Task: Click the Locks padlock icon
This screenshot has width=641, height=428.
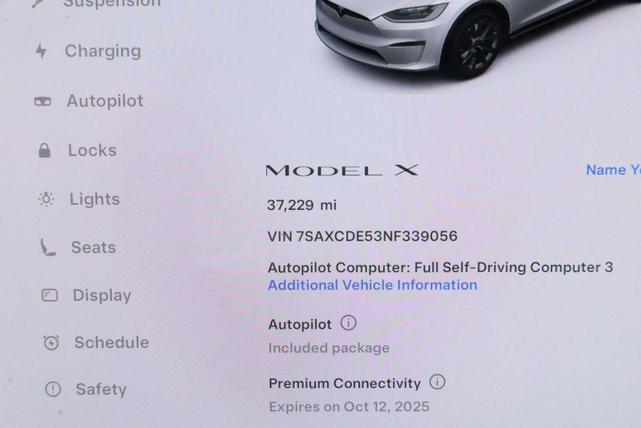Action: [44, 150]
